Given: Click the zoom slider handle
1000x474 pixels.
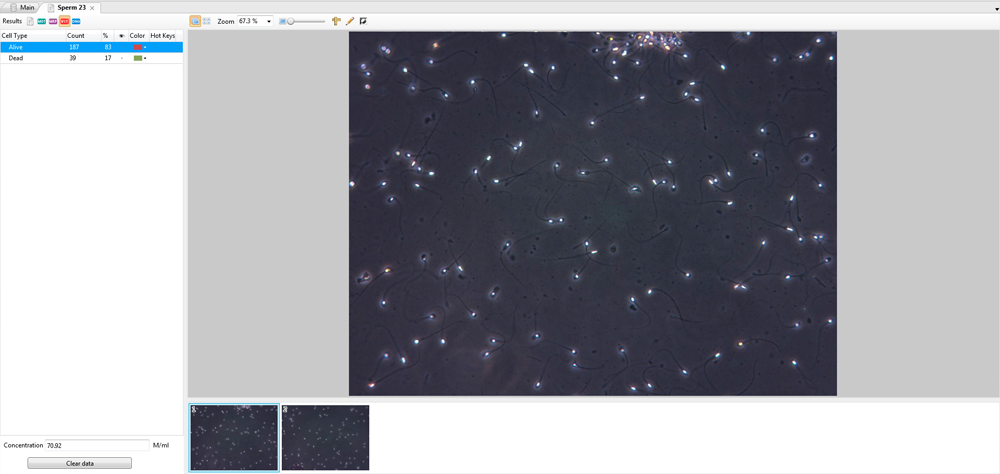Looking at the screenshot, I should [290, 21].
